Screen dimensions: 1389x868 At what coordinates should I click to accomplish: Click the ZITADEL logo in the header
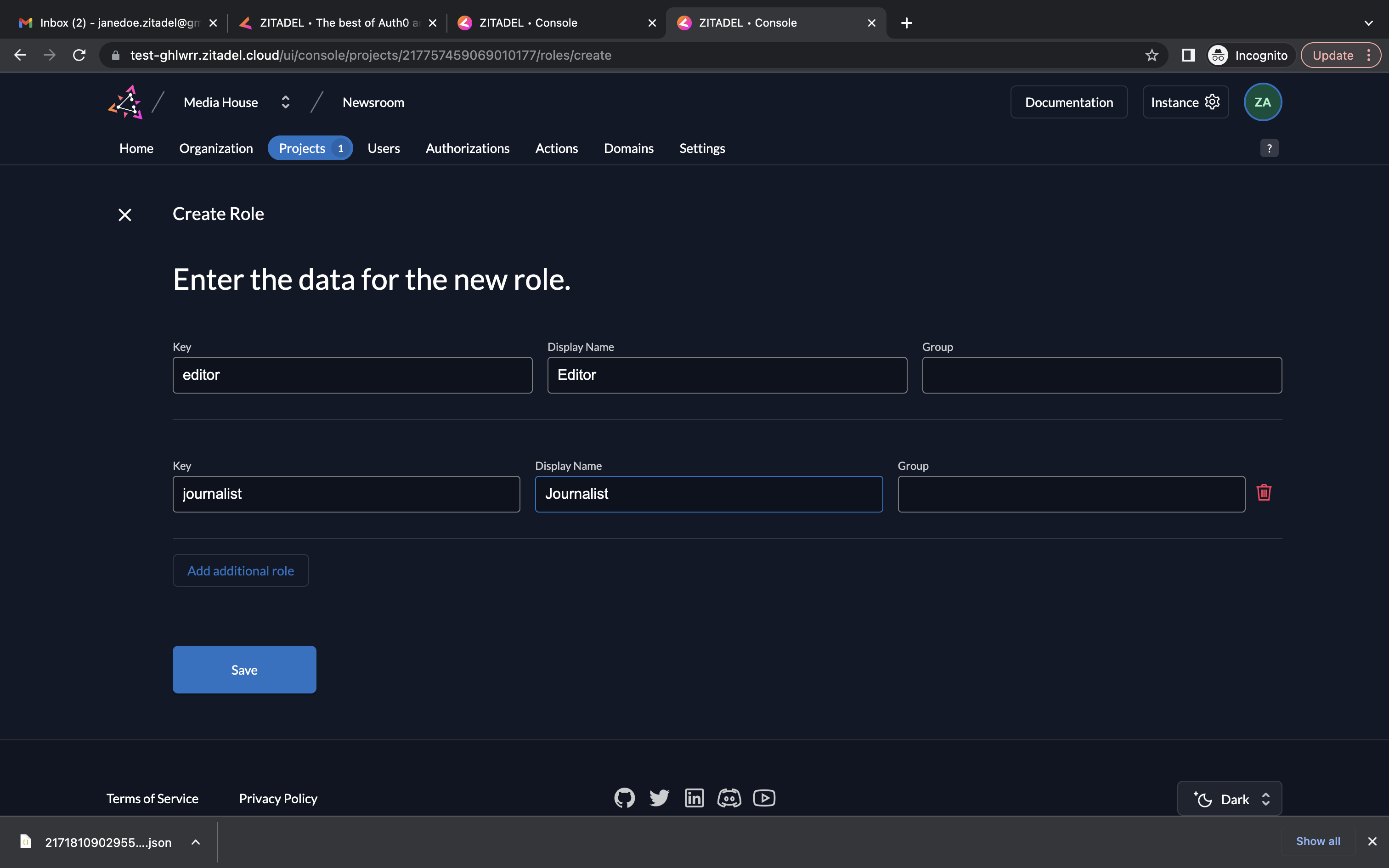click(125, 102)
